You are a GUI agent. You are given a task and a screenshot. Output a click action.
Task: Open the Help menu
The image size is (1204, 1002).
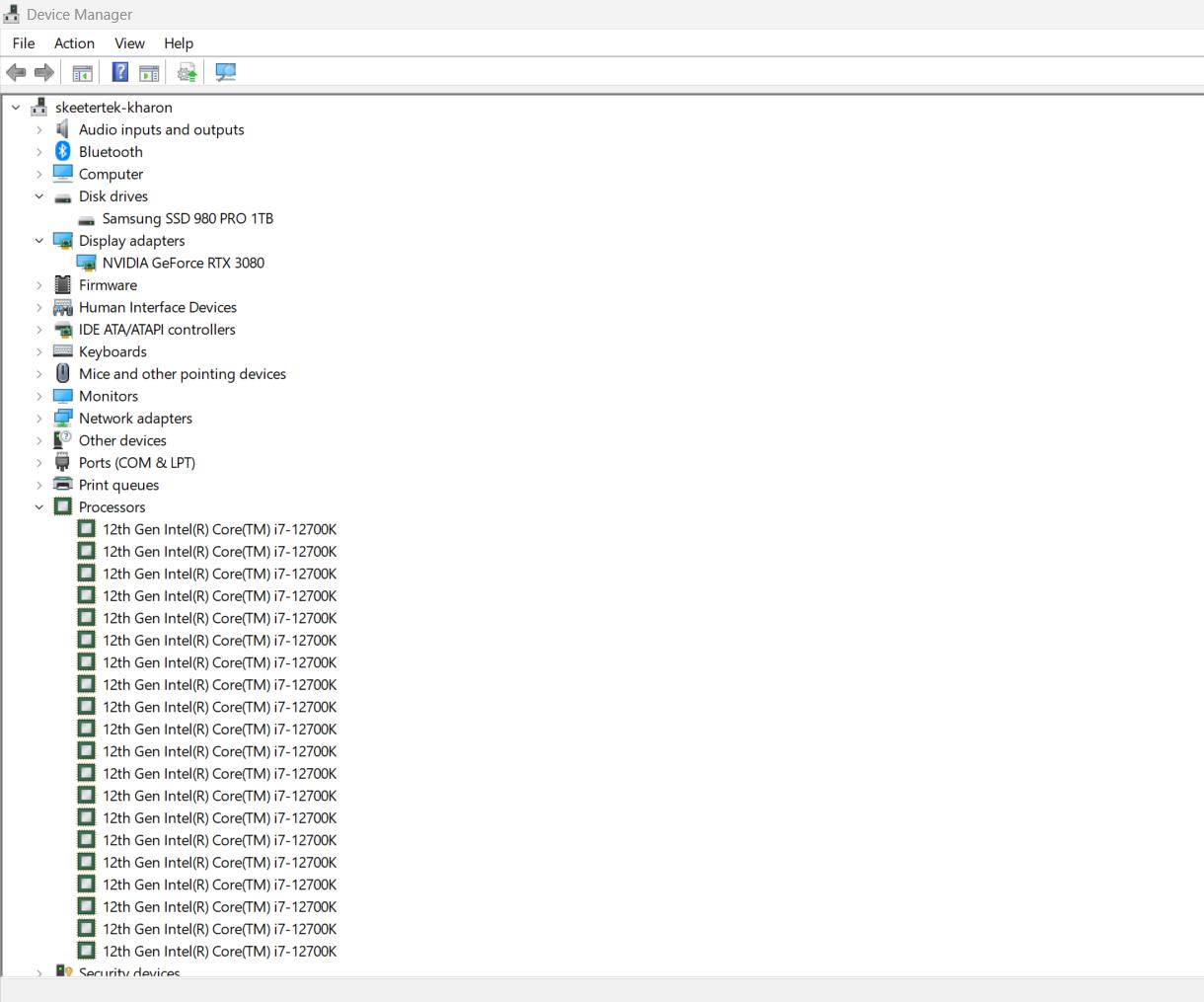tap(179, 42)
